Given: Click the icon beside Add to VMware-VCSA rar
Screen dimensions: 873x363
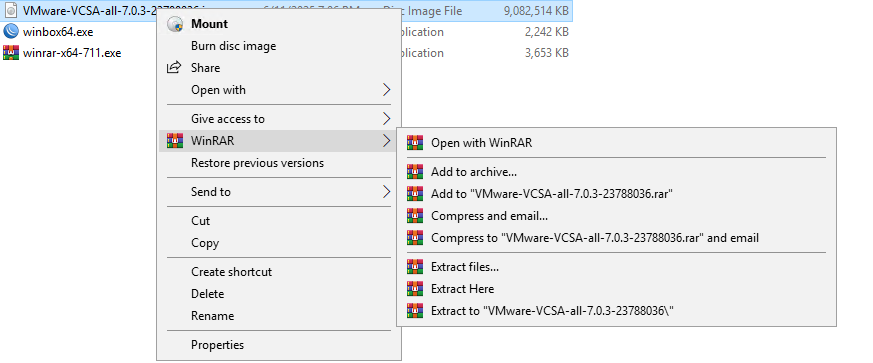Looking at the screenshot, I should coord(415,194).
